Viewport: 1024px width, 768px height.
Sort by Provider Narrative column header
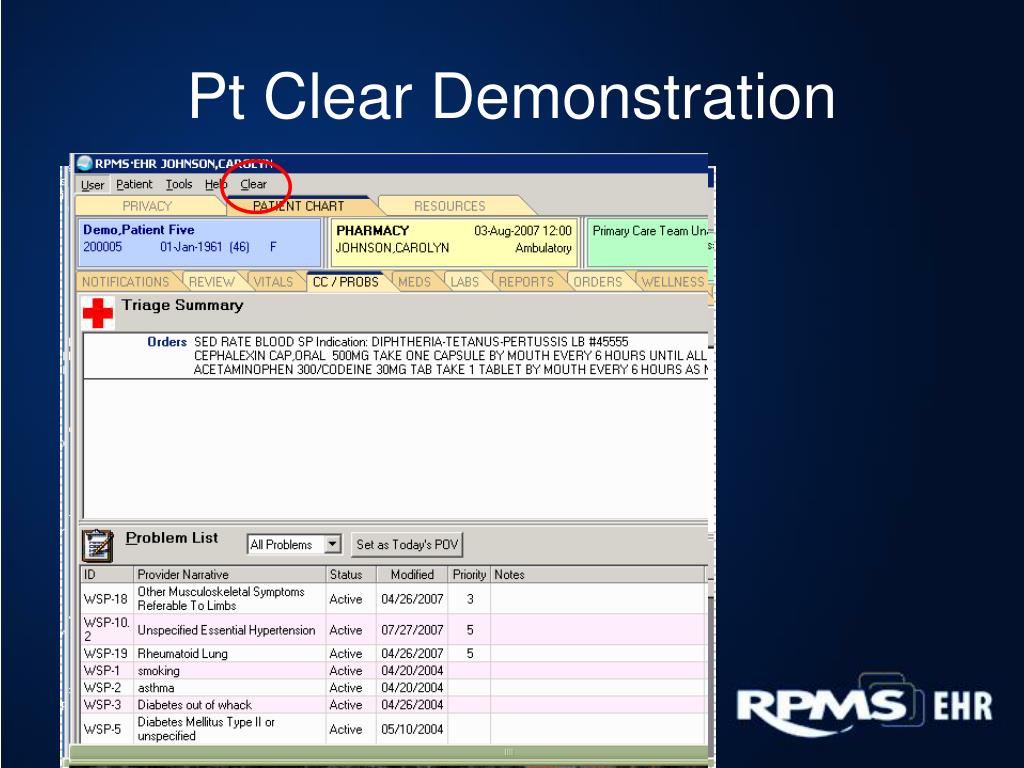[x=229, y=575]
